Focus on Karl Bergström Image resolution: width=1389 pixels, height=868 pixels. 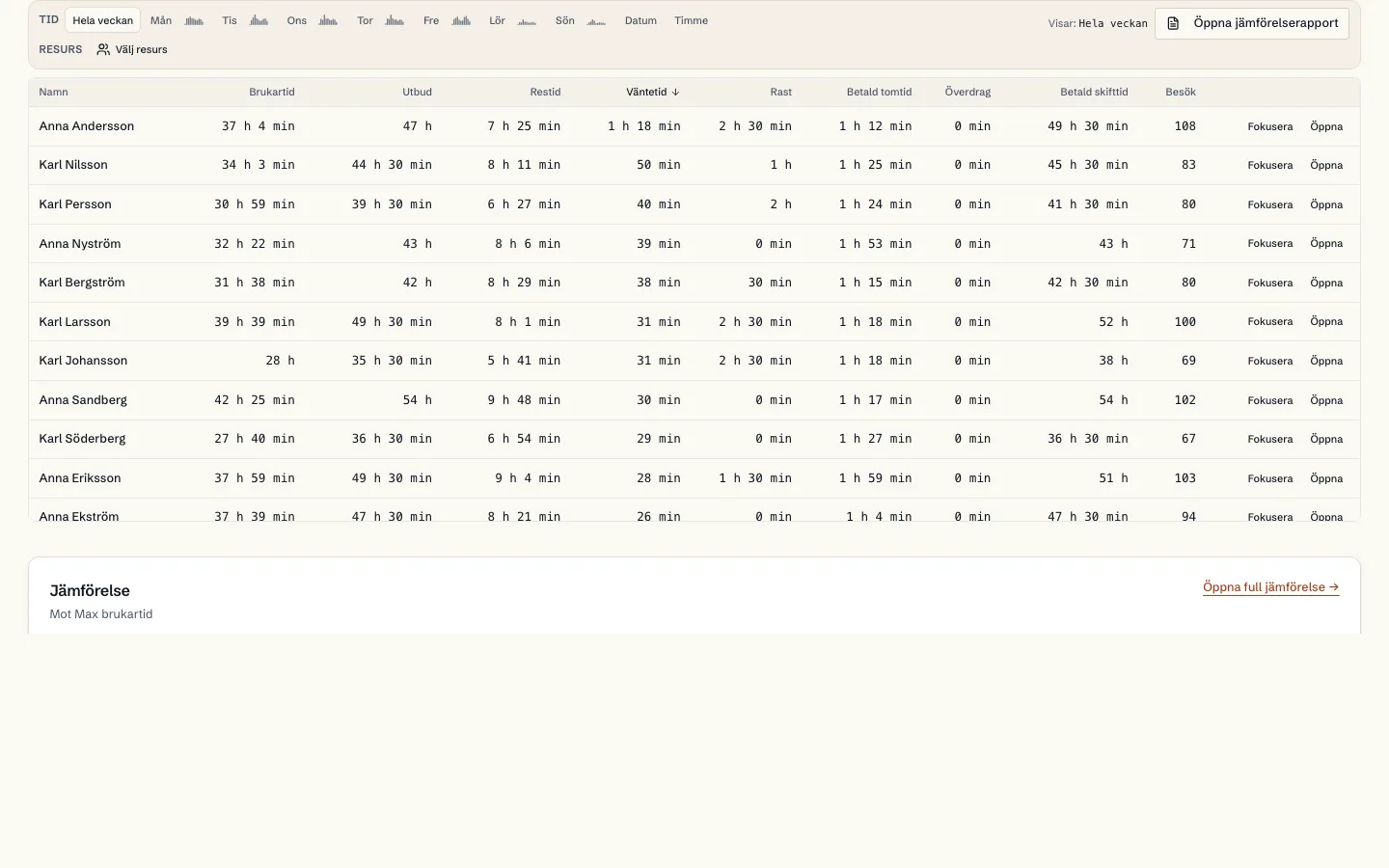click(1270, 283)
